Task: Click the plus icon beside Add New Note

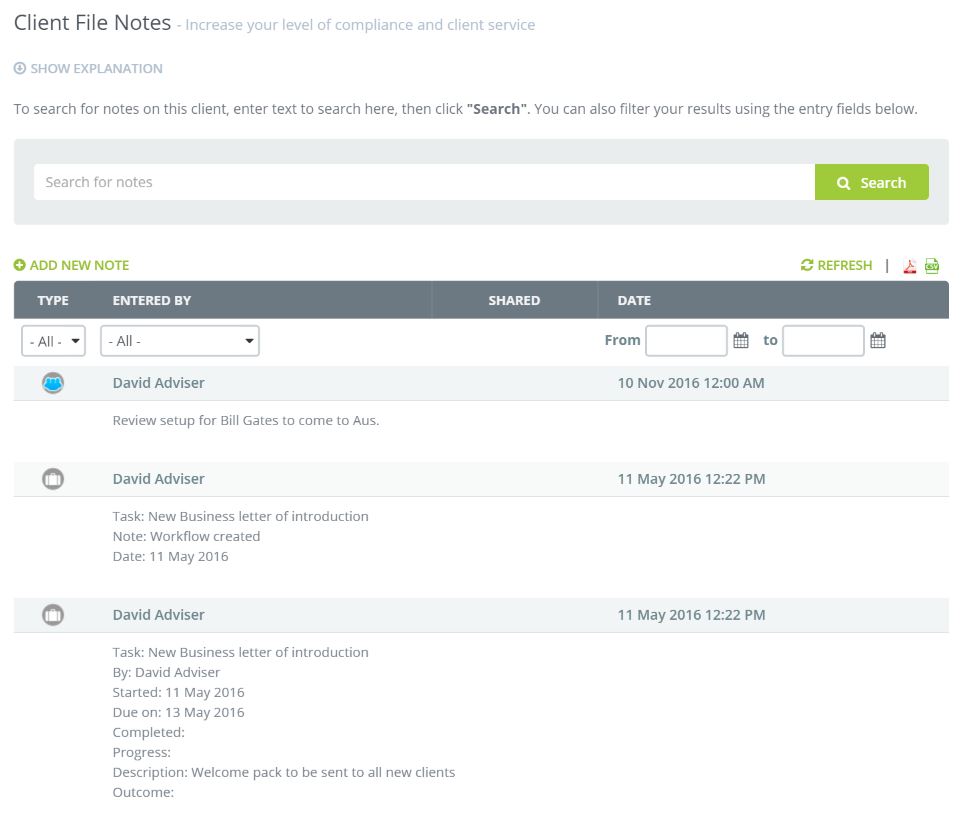Action: coord(19,266)
